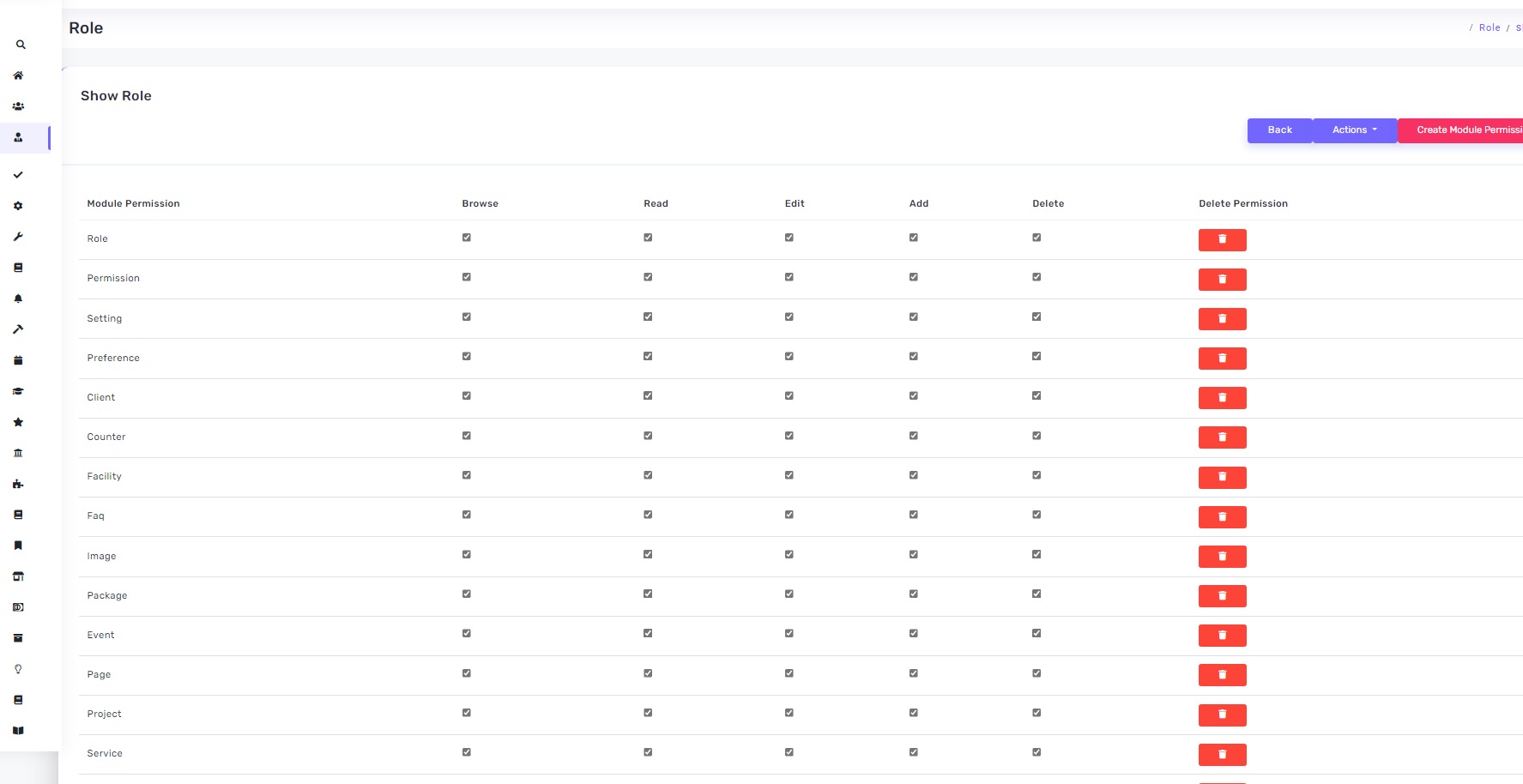This screenshot has height=784, width=1523.
Task: Open the users group icon in sidebar
Action: [18, 106]
